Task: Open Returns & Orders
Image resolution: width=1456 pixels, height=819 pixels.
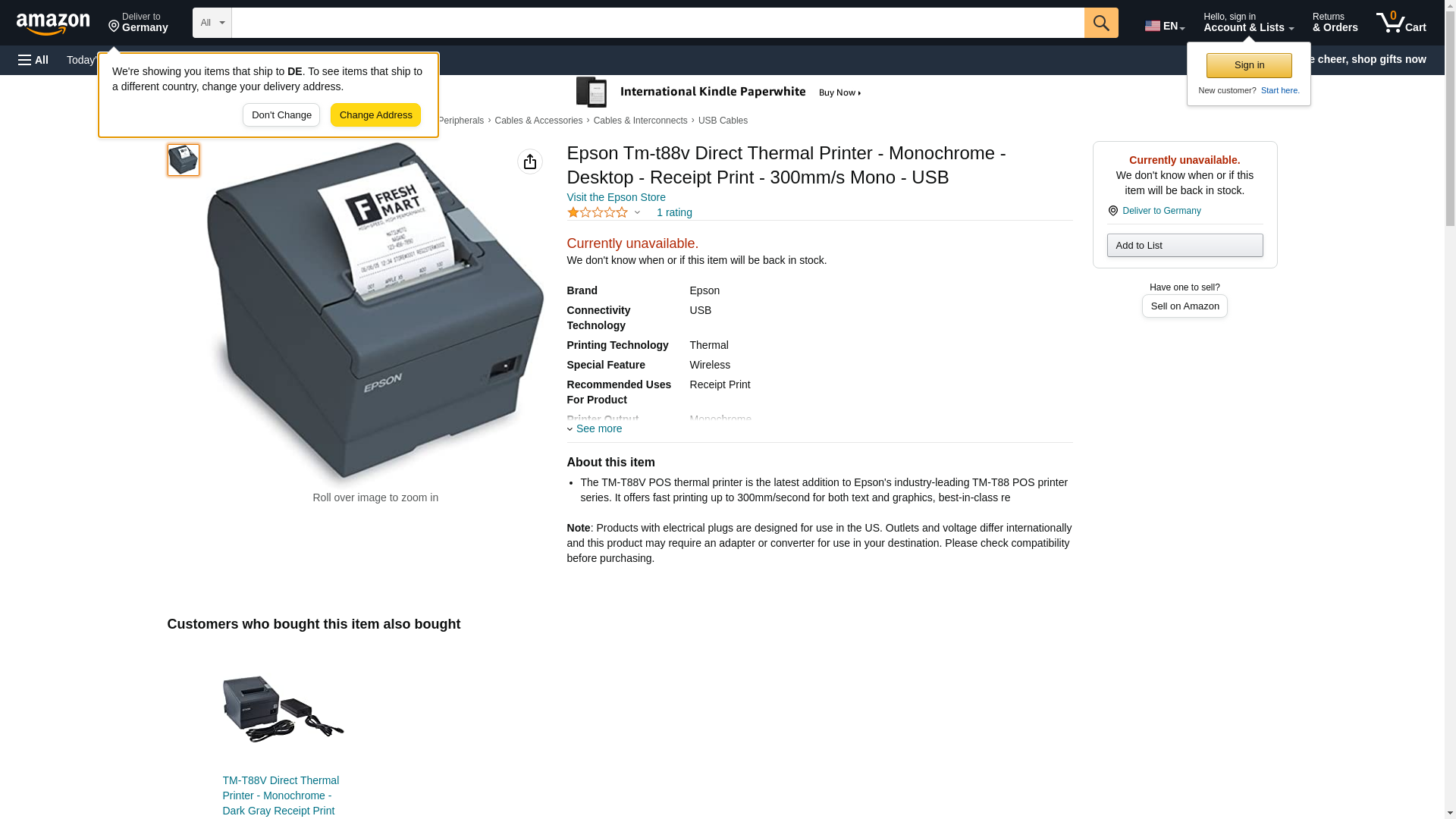Action: tap(1335, 23)
